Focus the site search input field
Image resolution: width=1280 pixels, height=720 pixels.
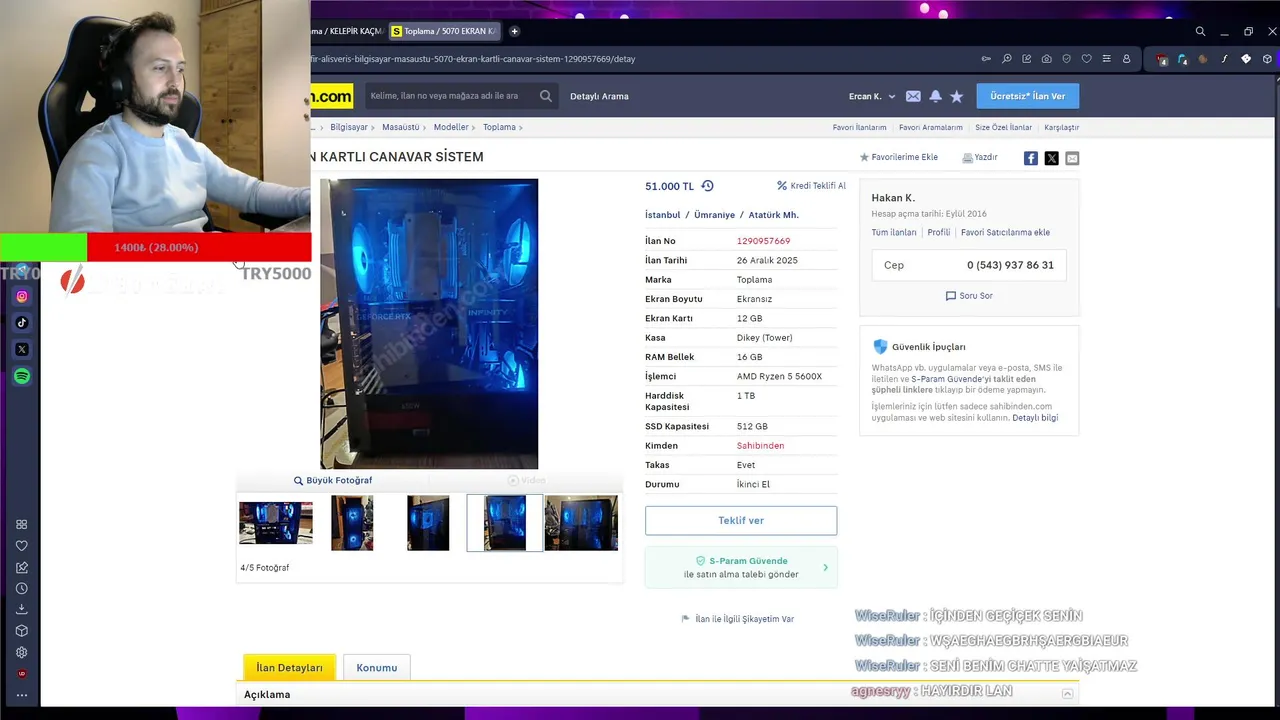pos(450,96)
